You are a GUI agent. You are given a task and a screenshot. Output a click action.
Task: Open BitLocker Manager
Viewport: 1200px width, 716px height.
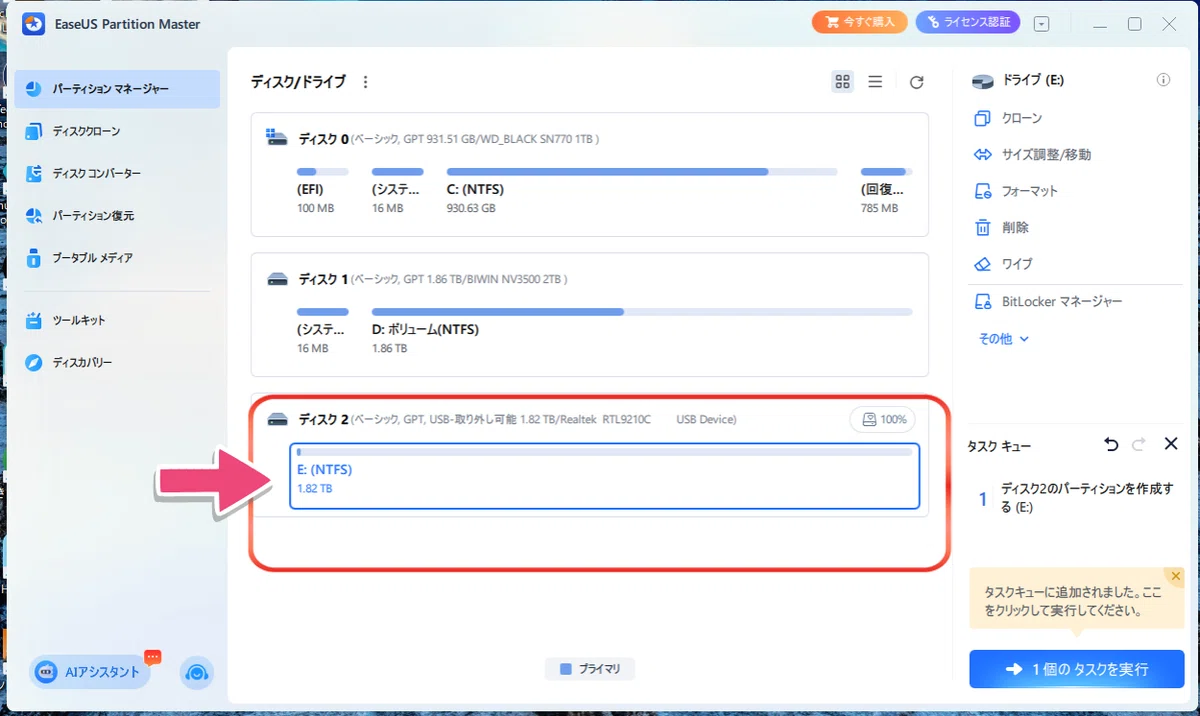(1048, 301)
